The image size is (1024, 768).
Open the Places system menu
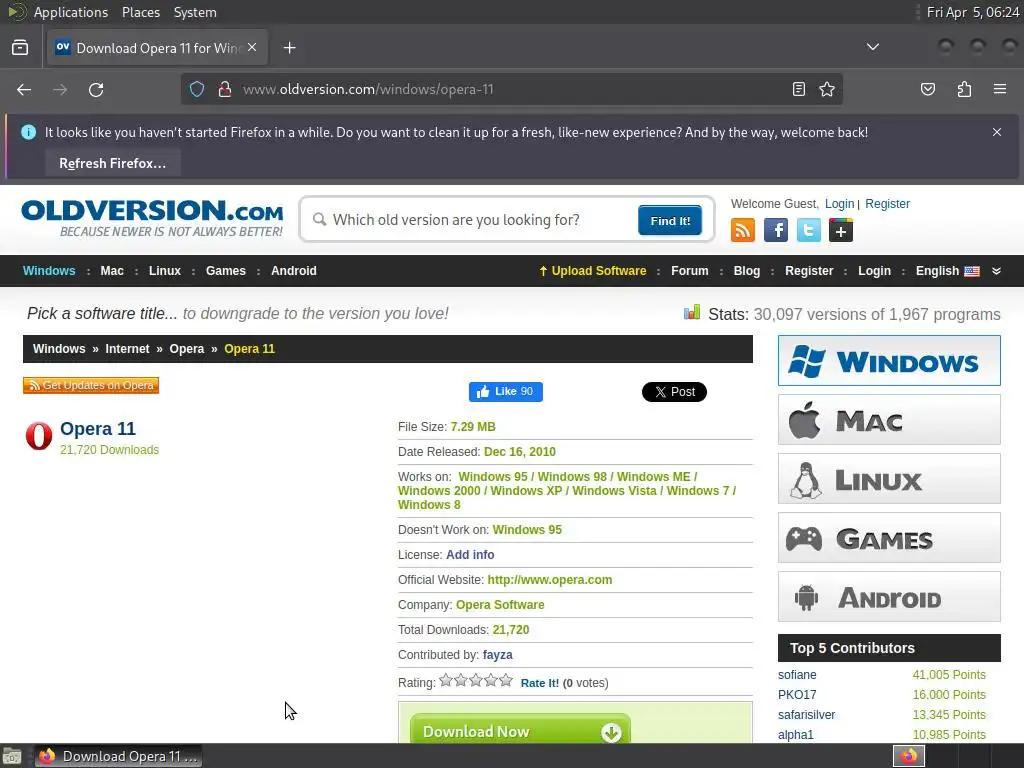(141, 12)
